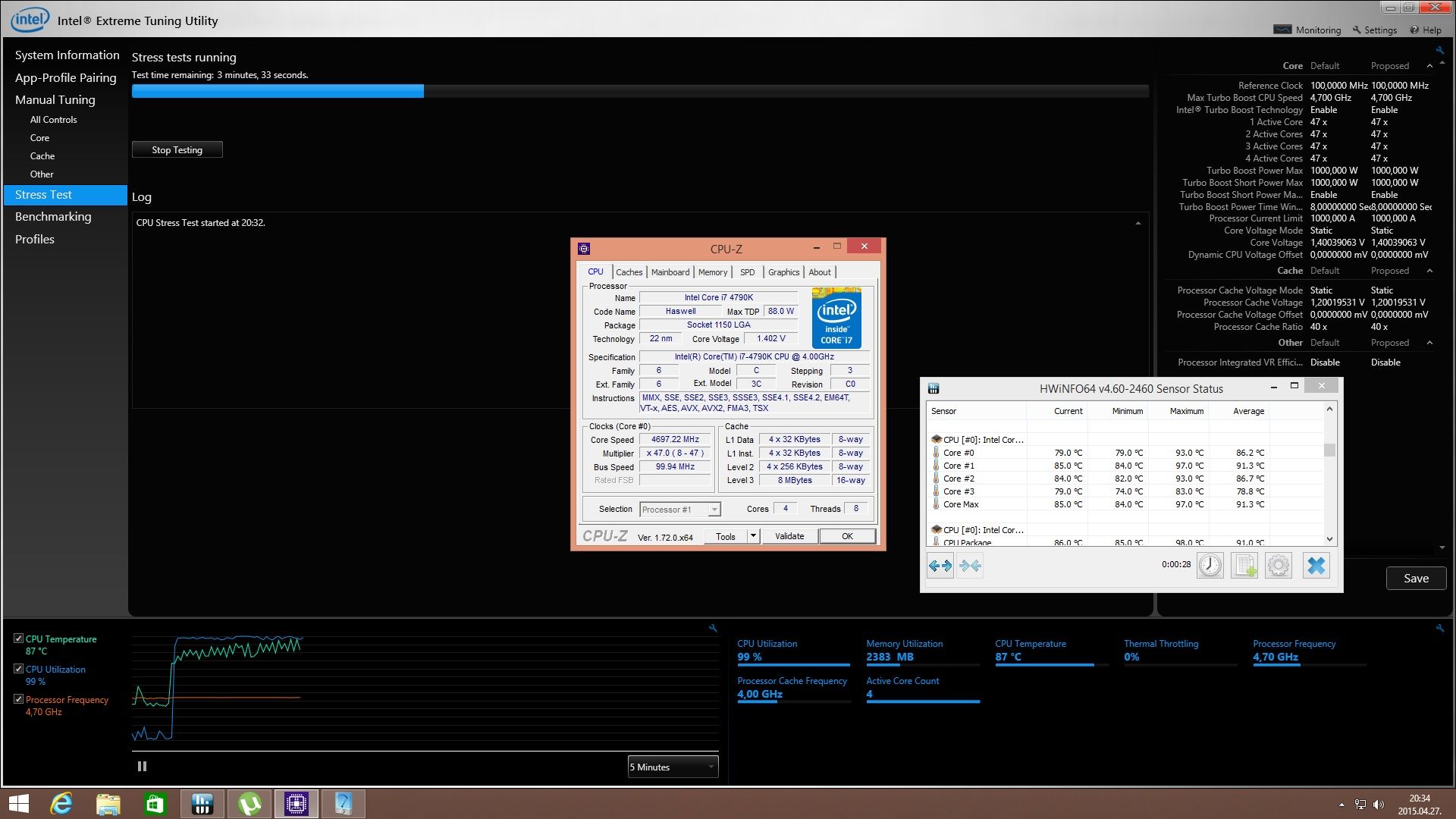Open Windows Store from taskbar

pyautogui.click(x=155, y=804)
